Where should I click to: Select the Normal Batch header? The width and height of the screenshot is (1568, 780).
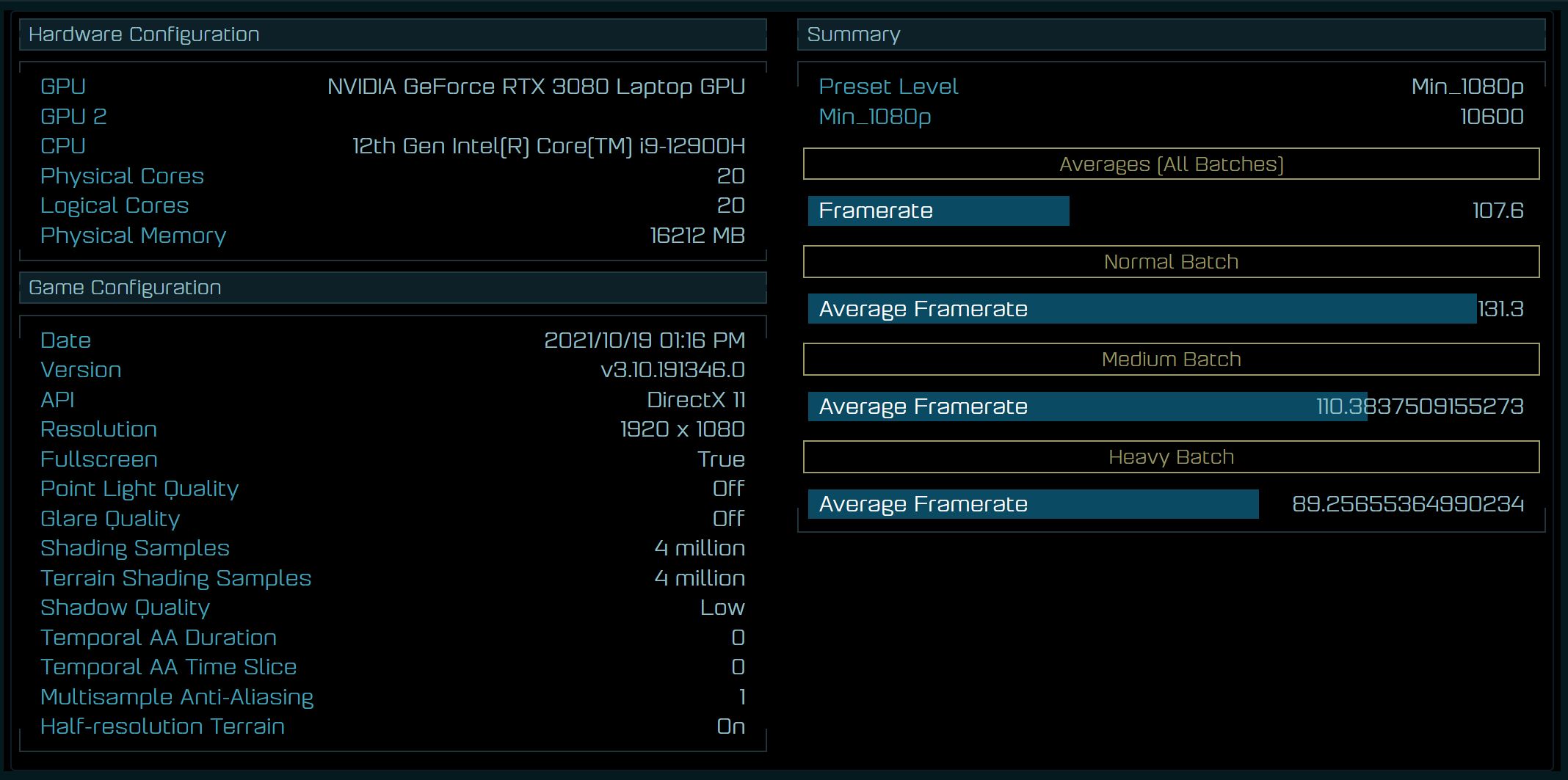click(x=1172, y=261)
